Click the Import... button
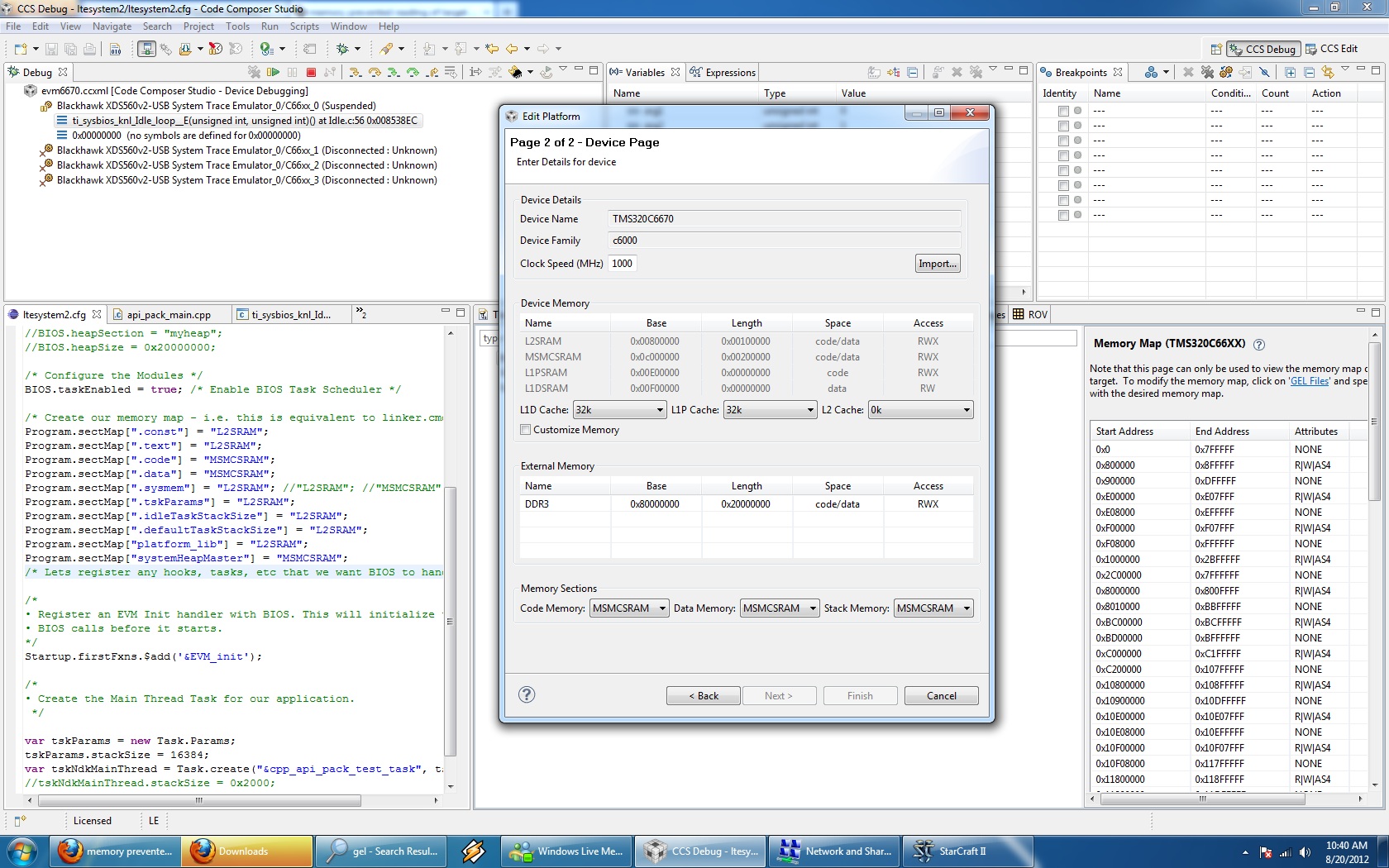Screen dimensions: 1389x868 tap(938, 264)
